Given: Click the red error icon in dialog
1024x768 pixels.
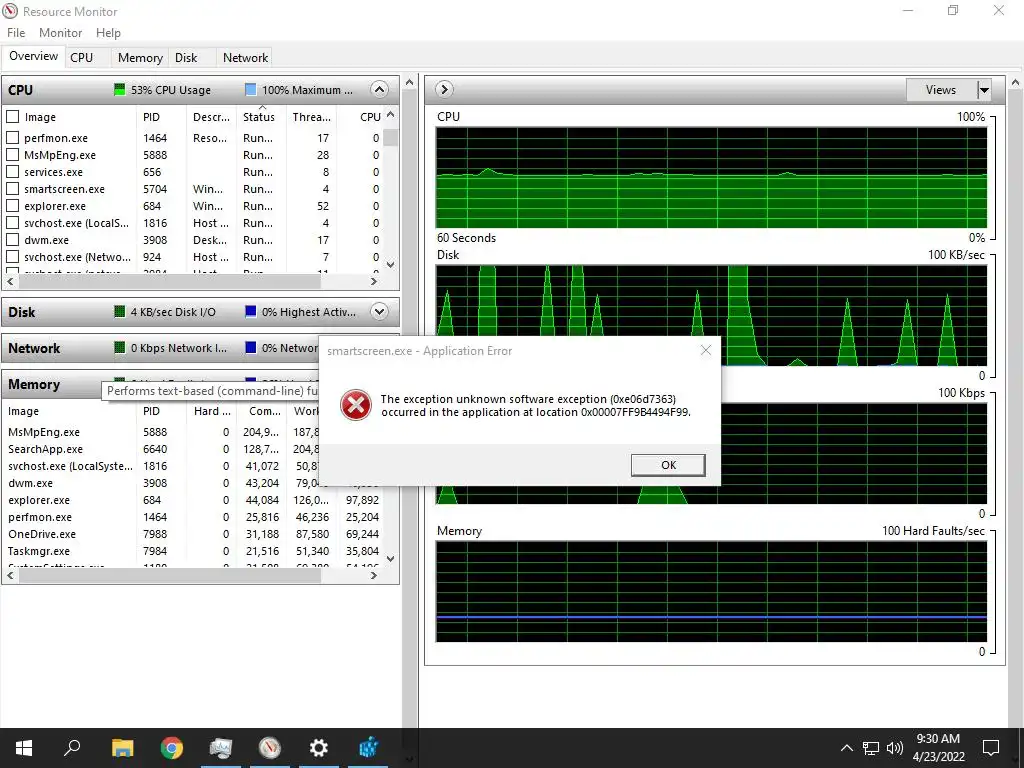Looking at the screenshot, I should point(356,406).
